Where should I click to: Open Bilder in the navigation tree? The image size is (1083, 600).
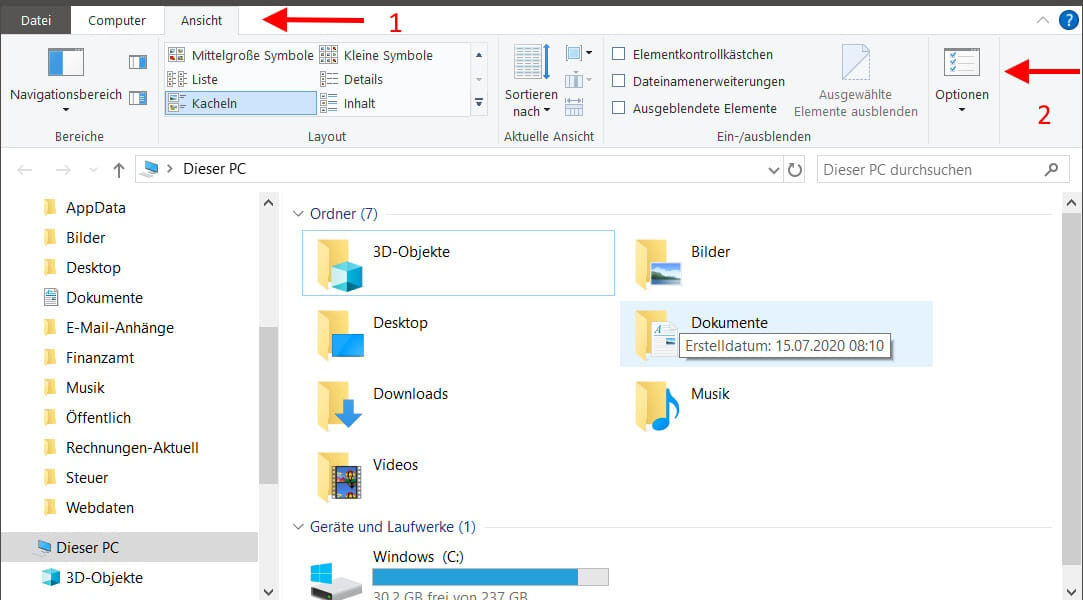(x=86, y=238)
